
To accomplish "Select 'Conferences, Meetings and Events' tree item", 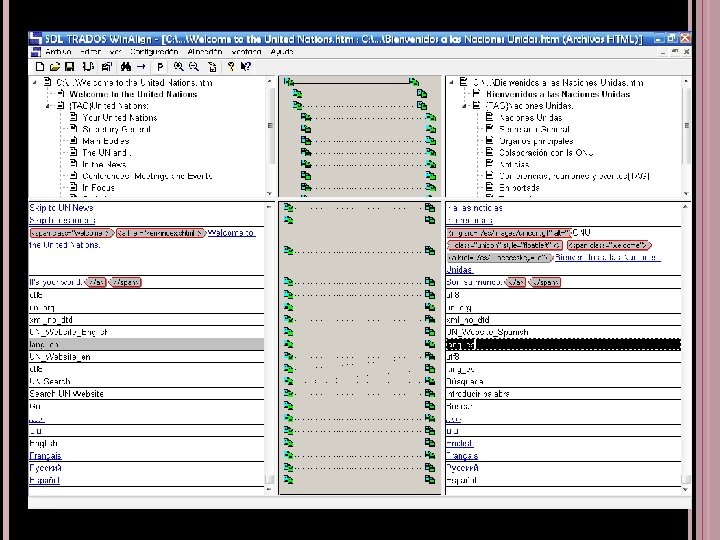I will [x=147, y=176].
